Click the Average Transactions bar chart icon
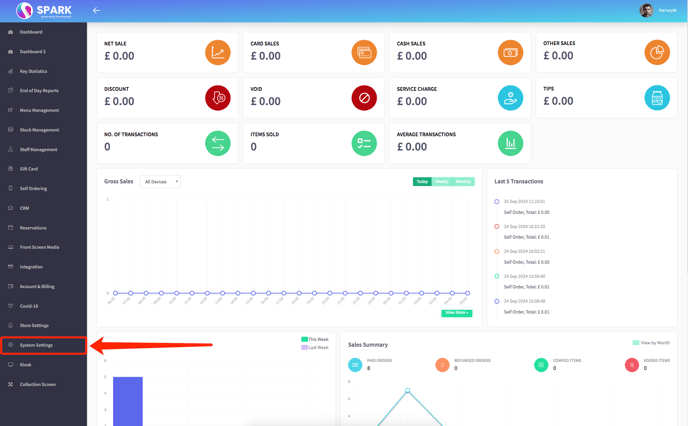The image size is (688, 426). (510, 143)
